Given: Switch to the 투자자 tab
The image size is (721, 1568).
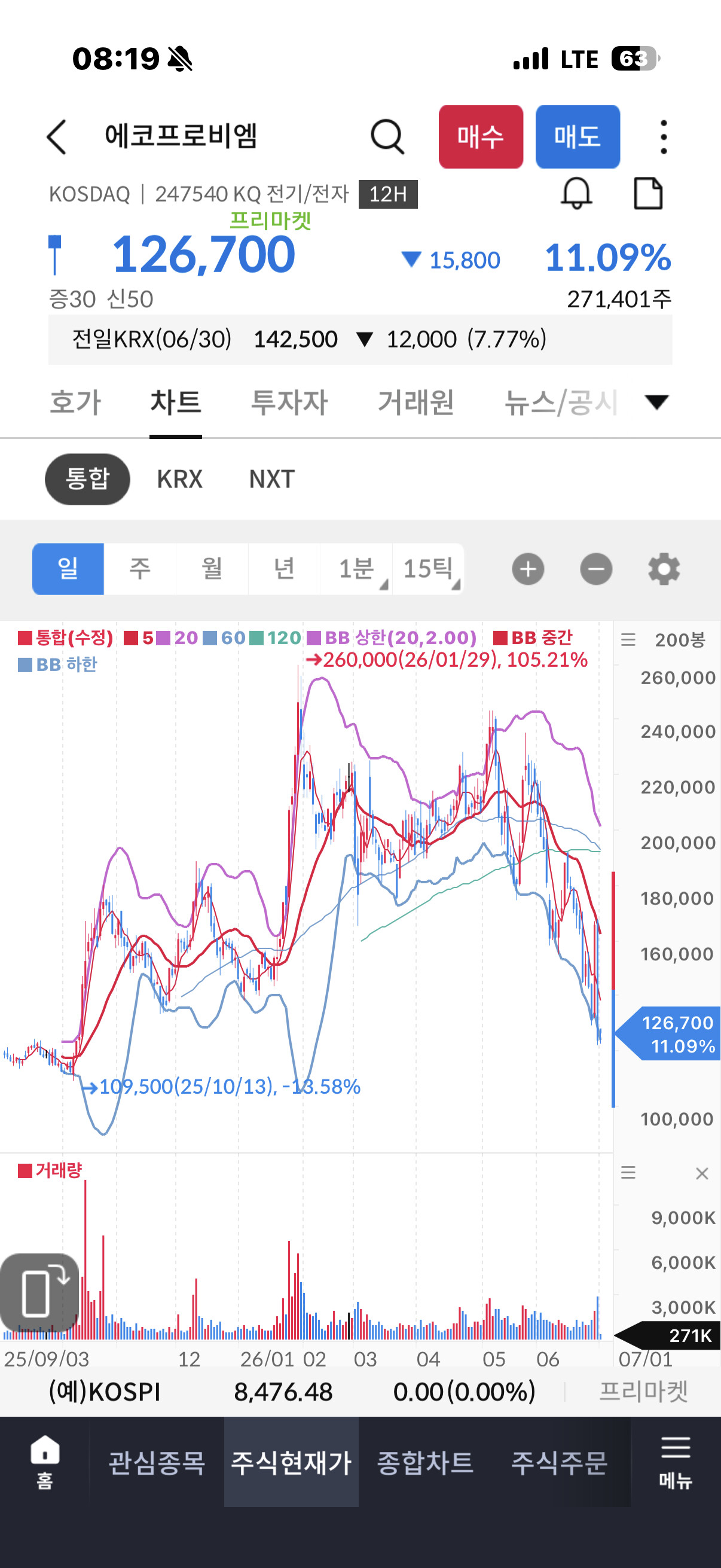Looking at the screenshot, I should tap(289, 402).
